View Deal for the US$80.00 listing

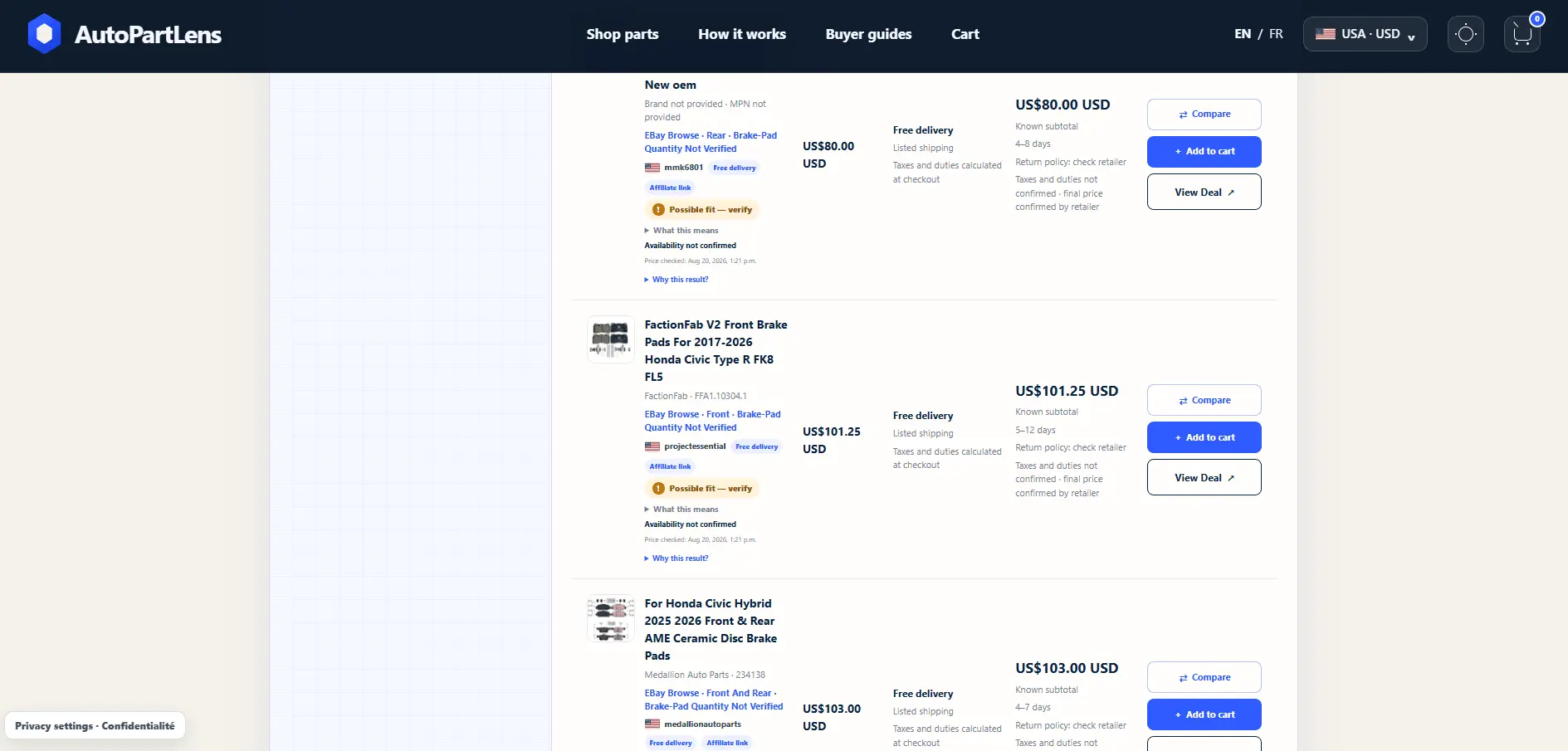1204,192
